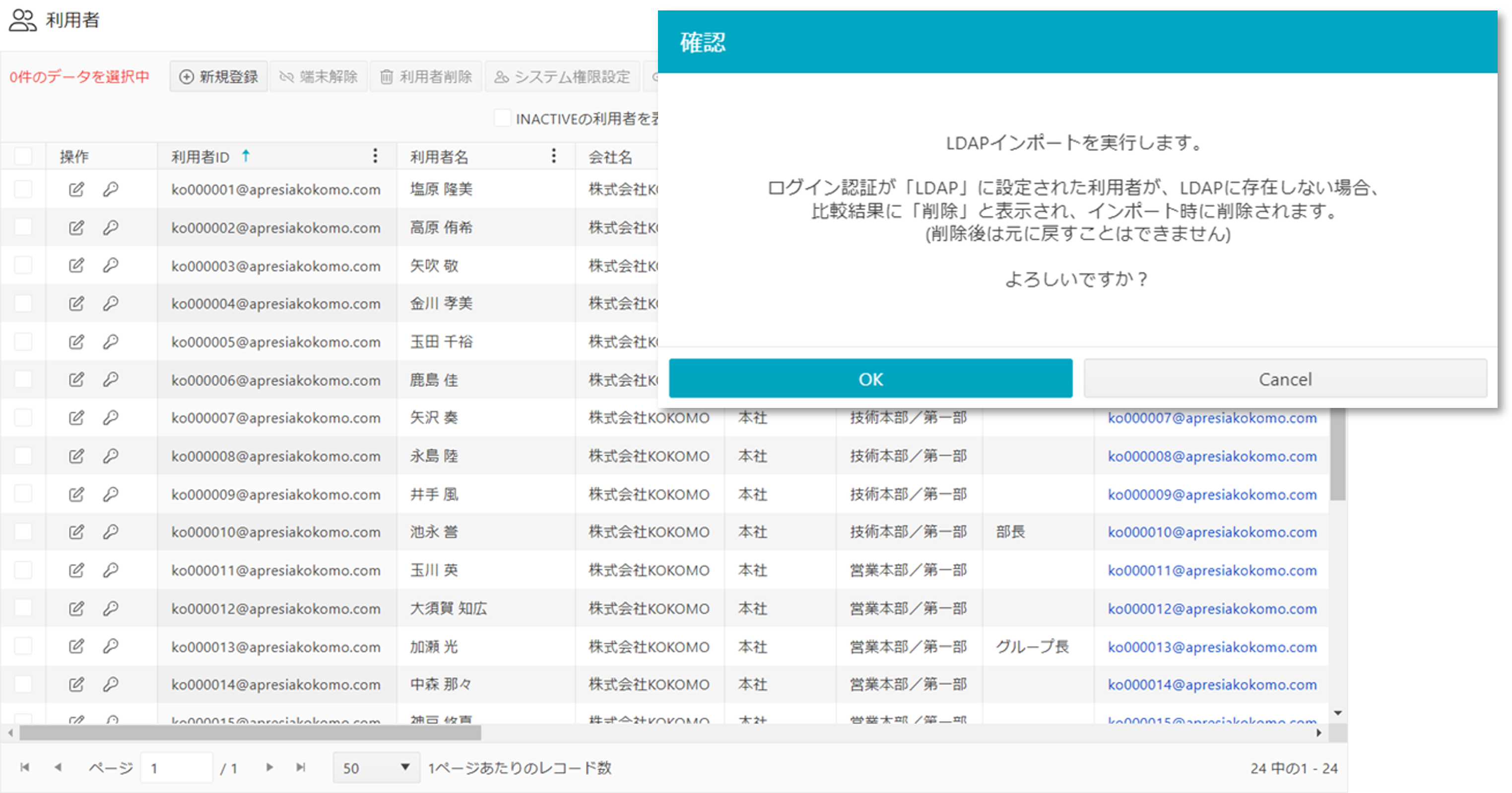Select the 新規登録 button to register a new user
This screenshot has width=1512, height=793.
pyautogui.click(x=218, y=76)
